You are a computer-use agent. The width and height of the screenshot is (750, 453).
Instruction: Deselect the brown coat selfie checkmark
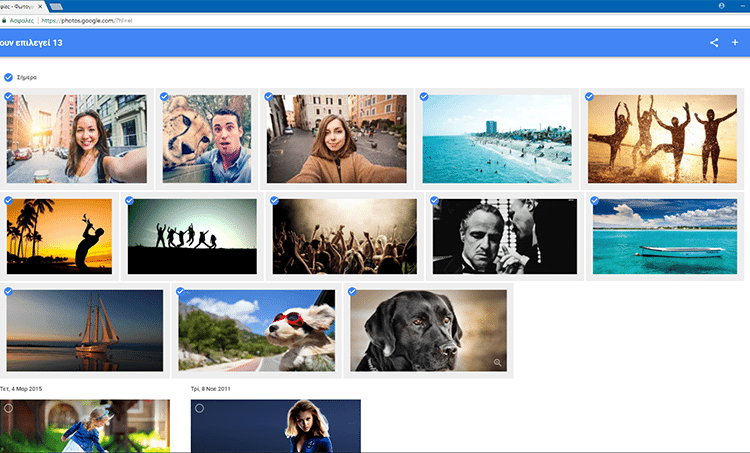tap(268, 97)
